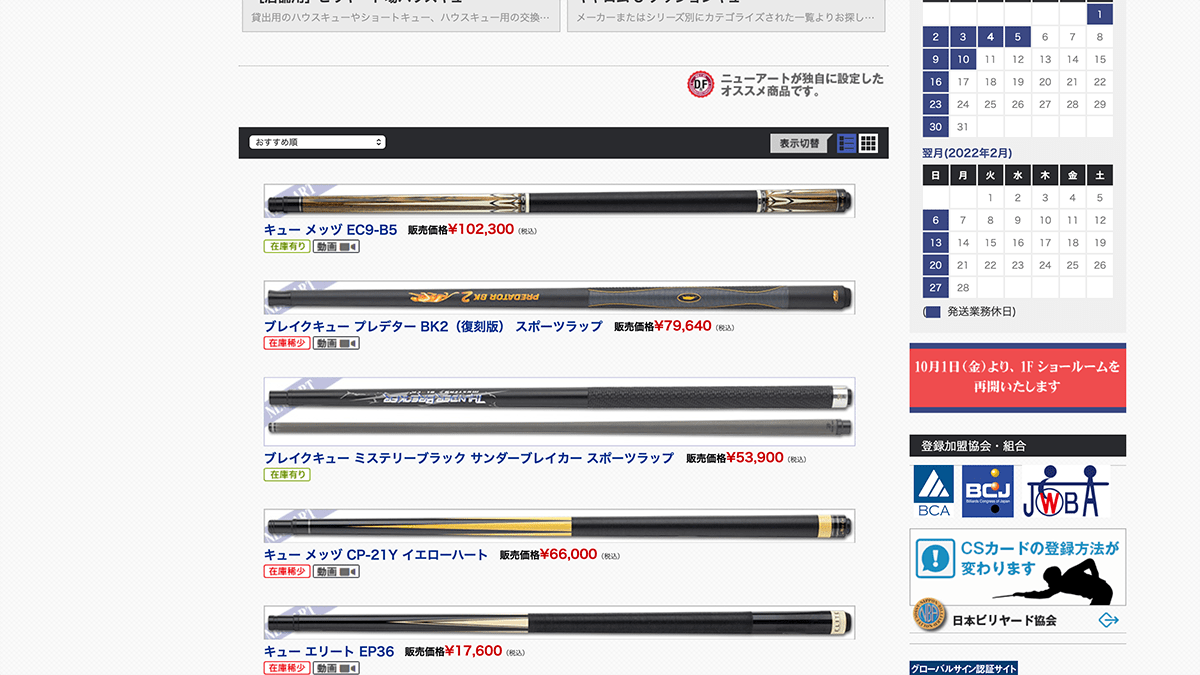Open キュー メッツ CP-21Y イエローハート link

click(376, 554)
